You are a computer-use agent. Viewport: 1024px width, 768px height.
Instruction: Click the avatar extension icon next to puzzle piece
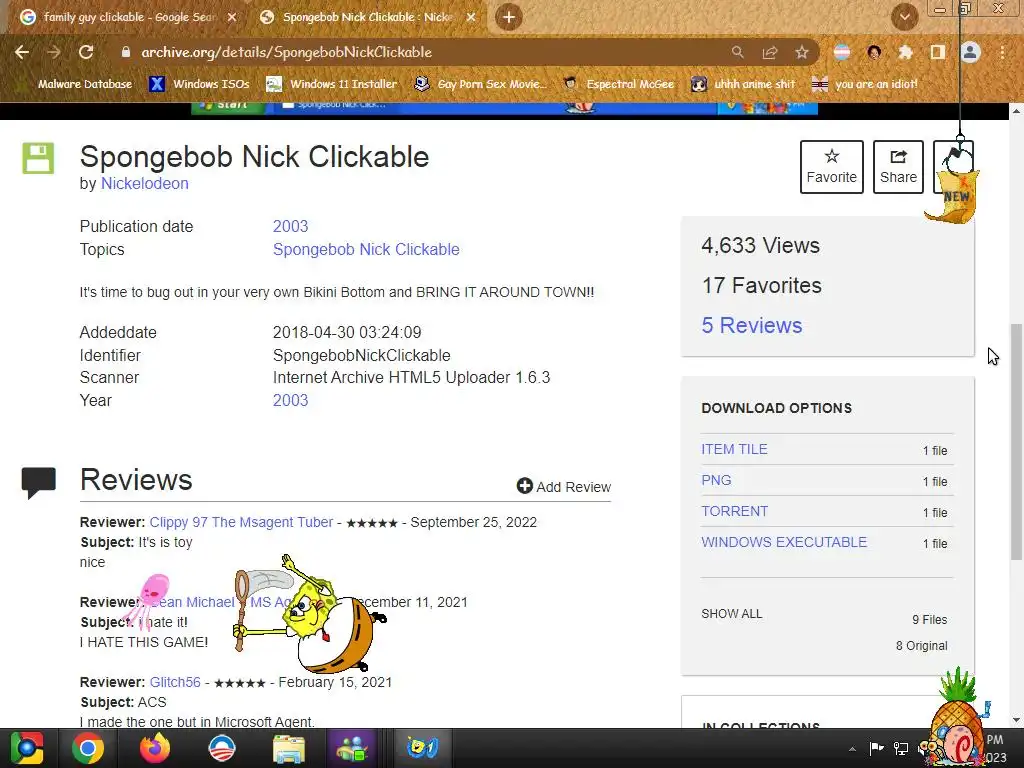[874, 52]
